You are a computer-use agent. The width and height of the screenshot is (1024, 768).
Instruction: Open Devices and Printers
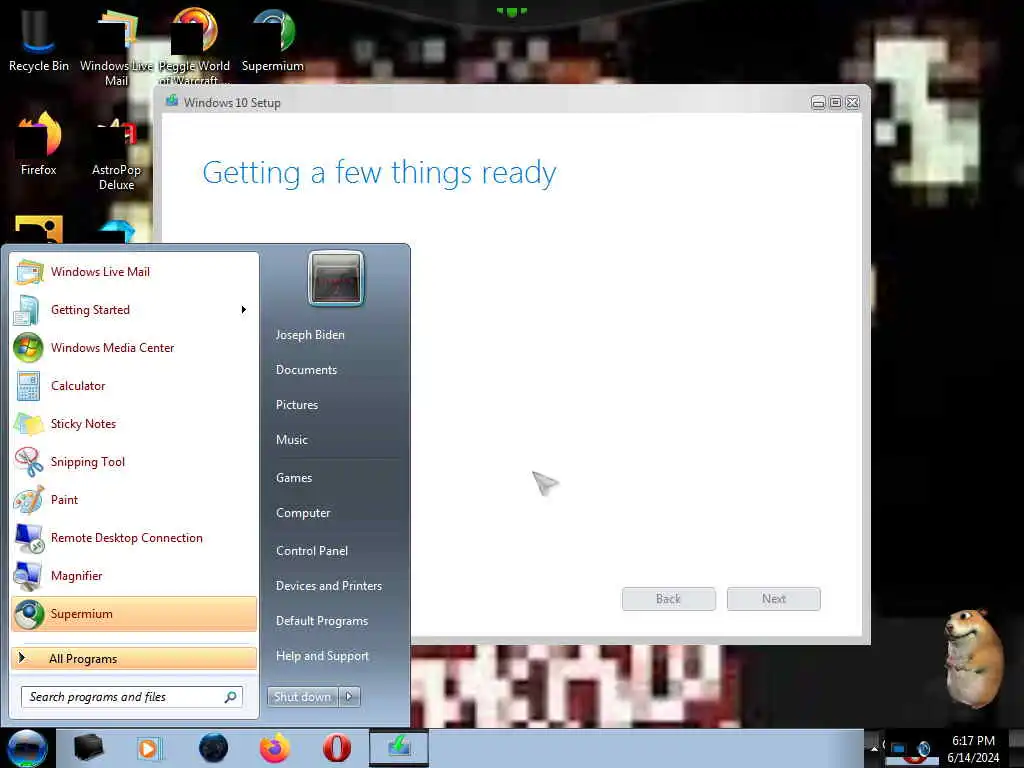[328, 586]
